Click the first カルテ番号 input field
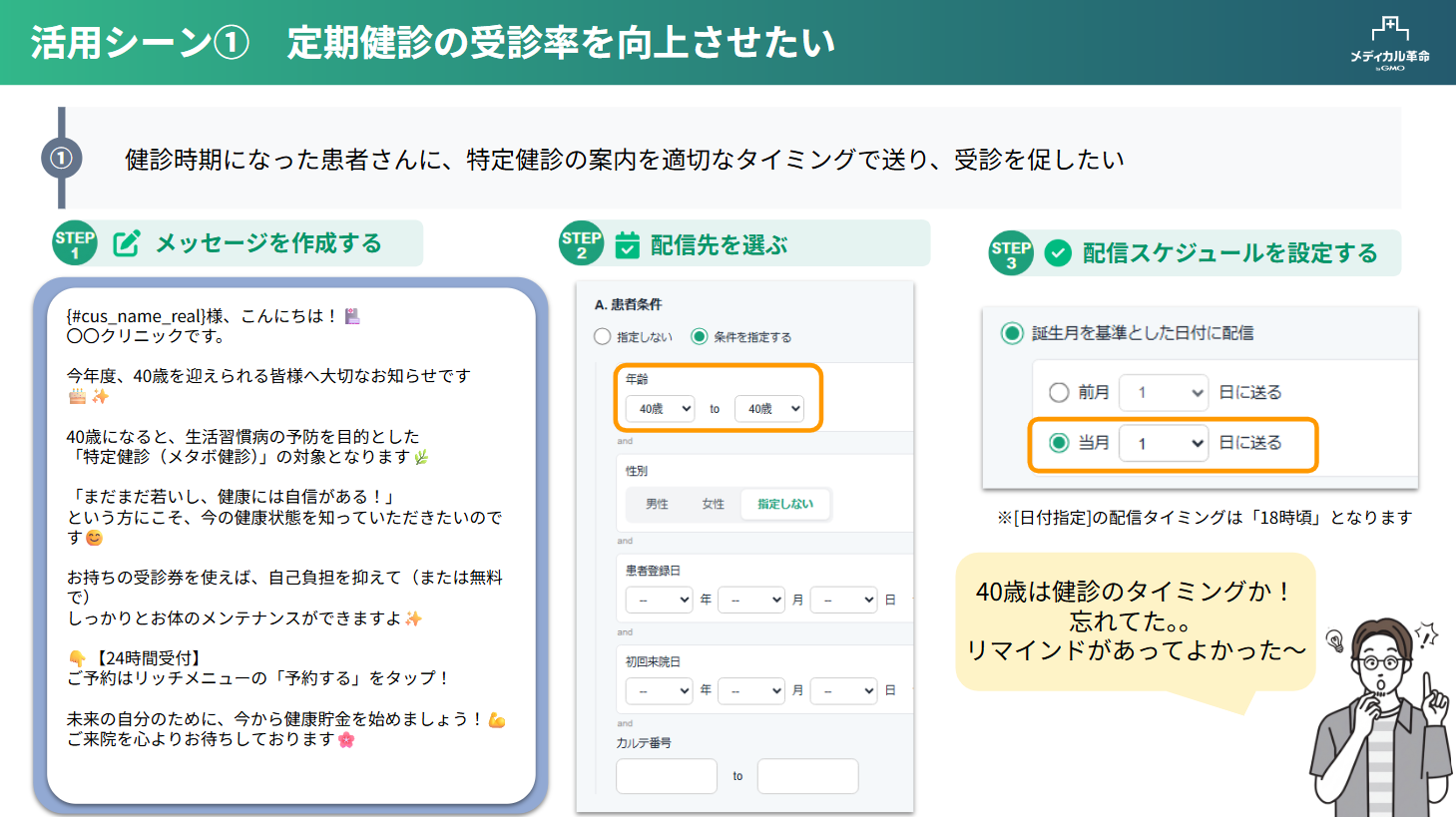Image resolution: width=1456 pixels, height=817 pixels. point(667,776)
